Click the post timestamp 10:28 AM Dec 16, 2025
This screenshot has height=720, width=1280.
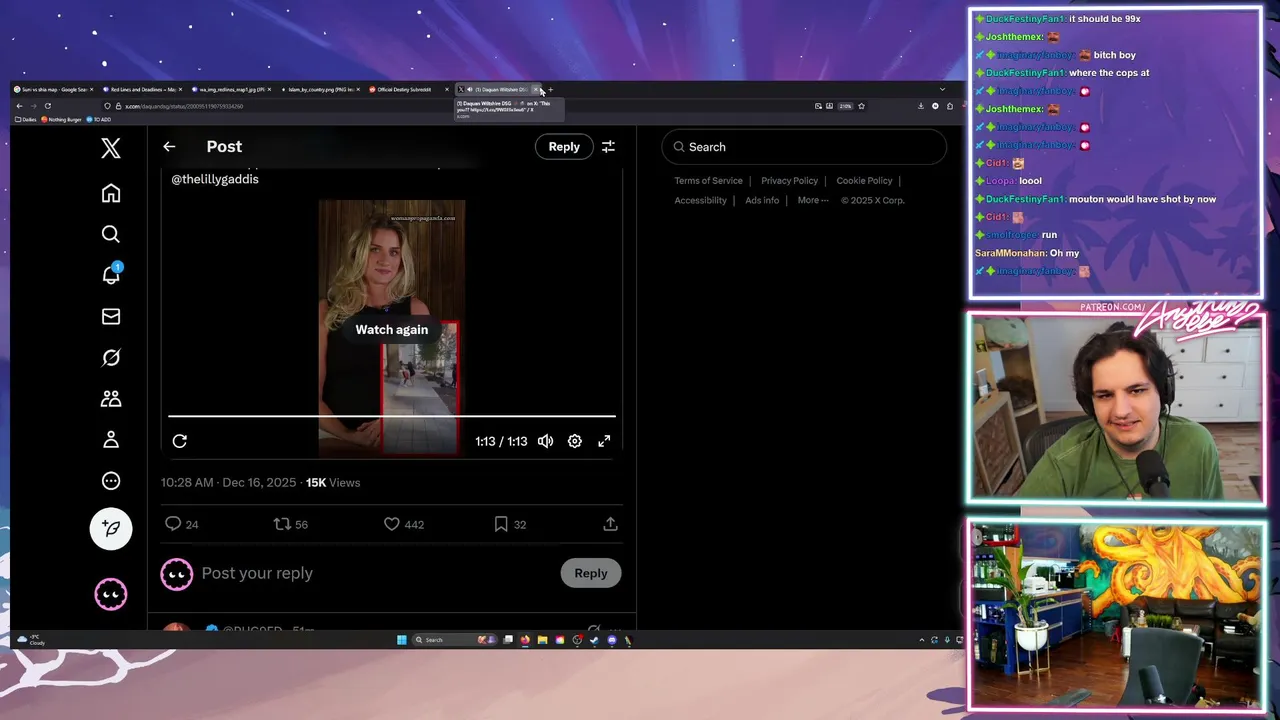coord(228,482)
